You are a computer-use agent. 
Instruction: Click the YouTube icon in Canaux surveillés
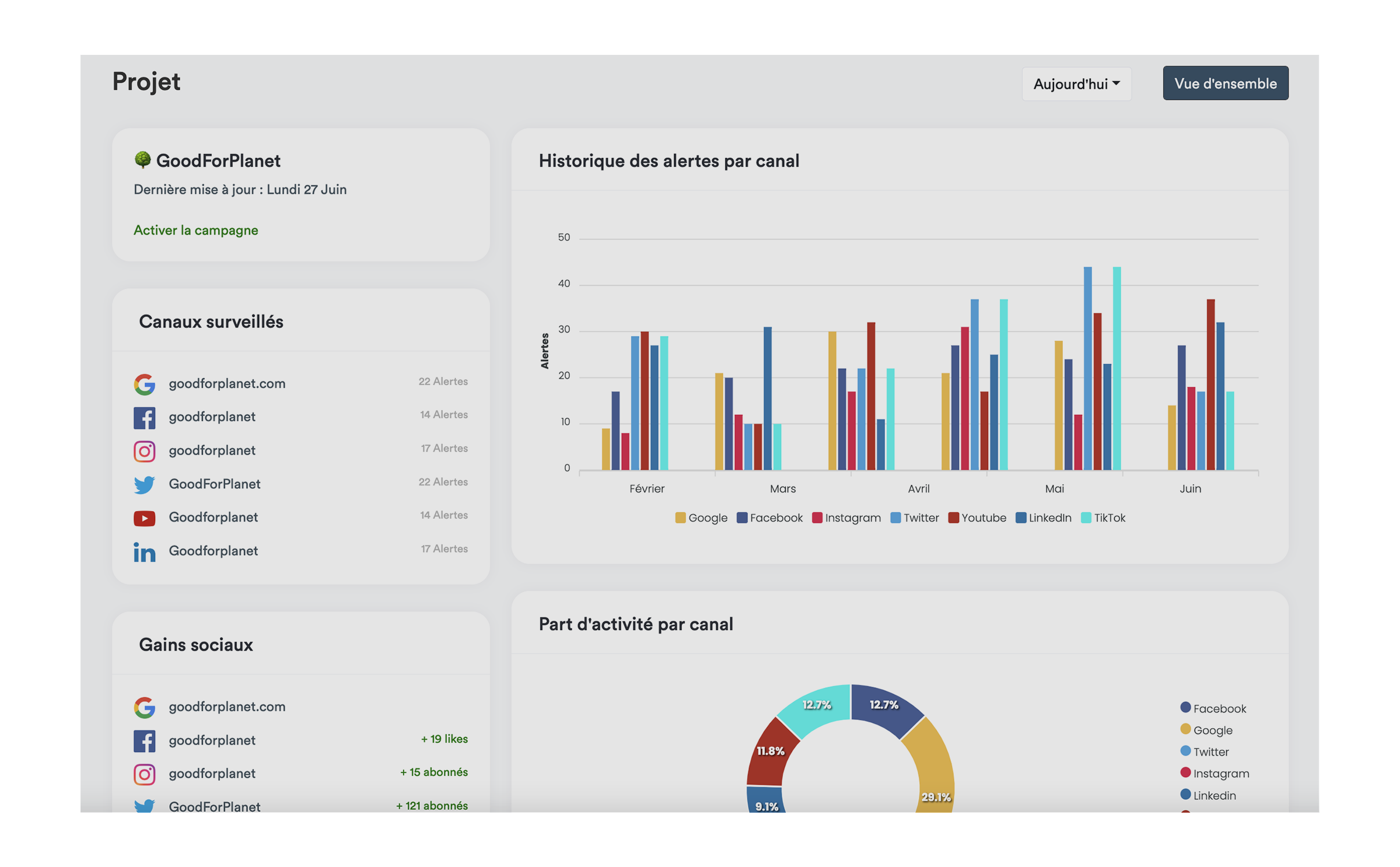click(x=144, y=518)
